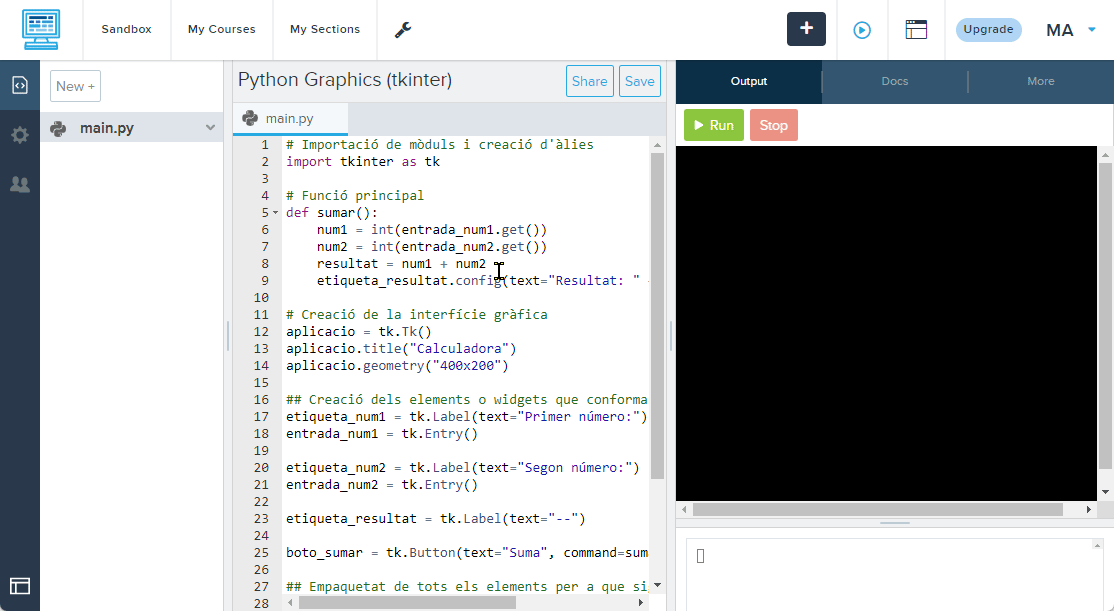The height and width of the screenshot is (611, 1114).
Task: Switch to the Docs tab
Action: coord(895,81)
